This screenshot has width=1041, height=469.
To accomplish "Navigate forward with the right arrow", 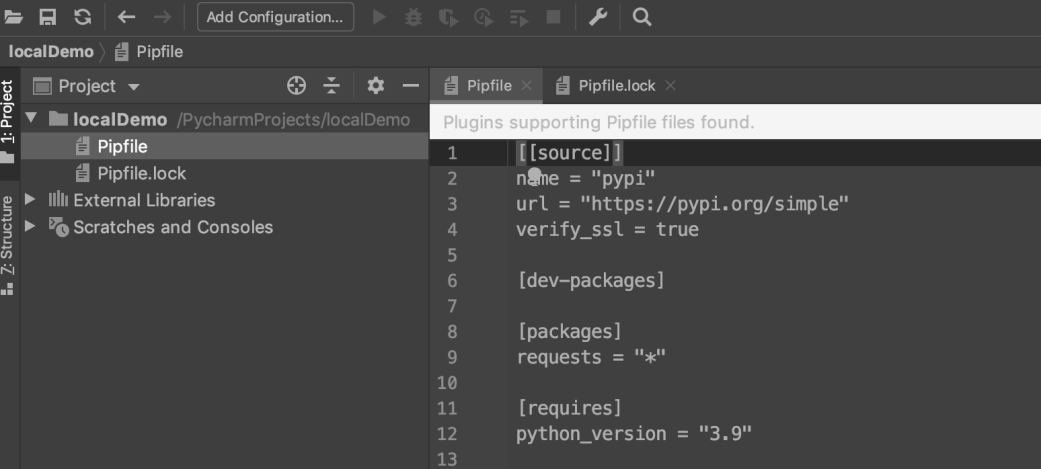I will (x=162, y=17).
